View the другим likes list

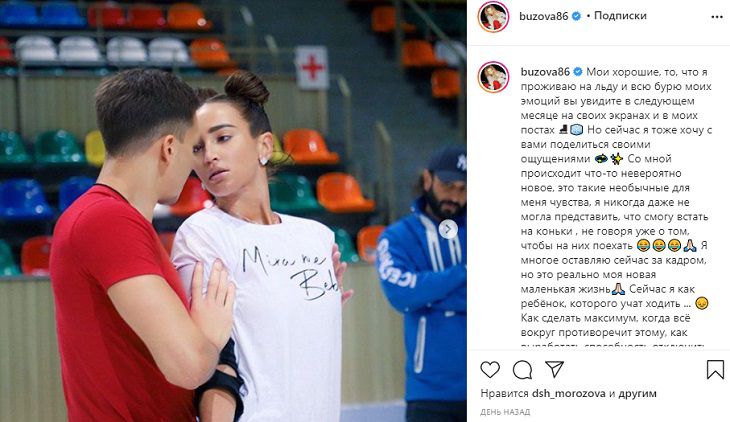637,394
